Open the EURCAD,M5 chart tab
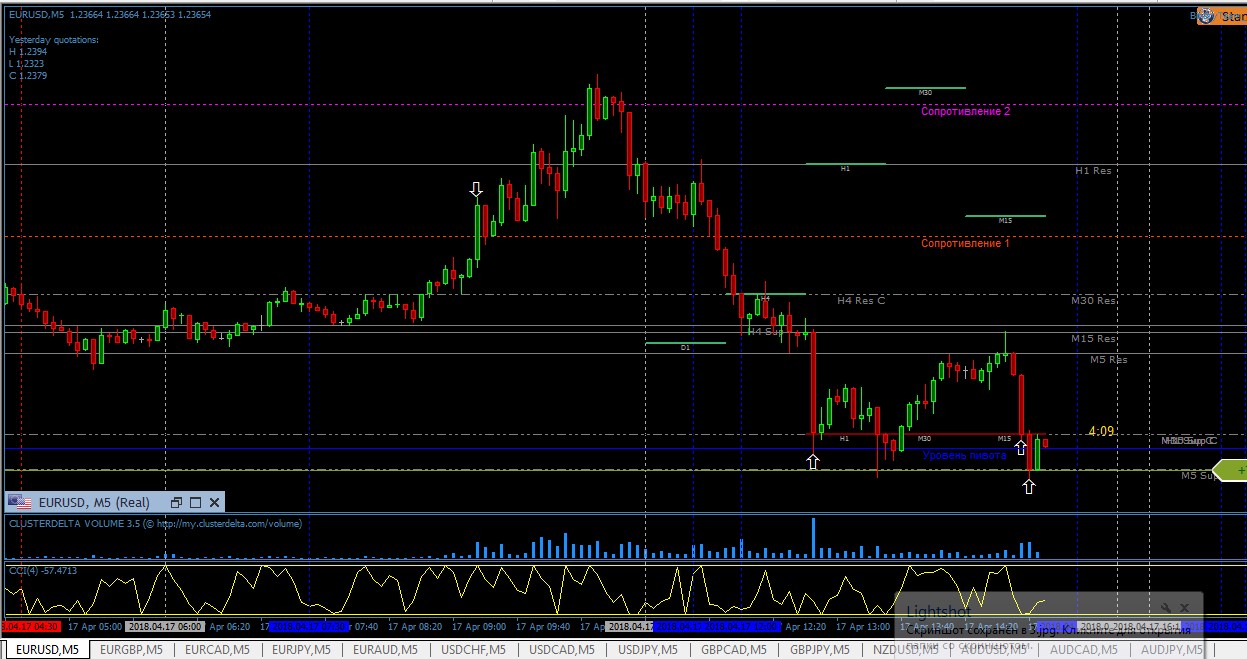The height and width of the screenshot is (659, 1247). tap(219, 650)
